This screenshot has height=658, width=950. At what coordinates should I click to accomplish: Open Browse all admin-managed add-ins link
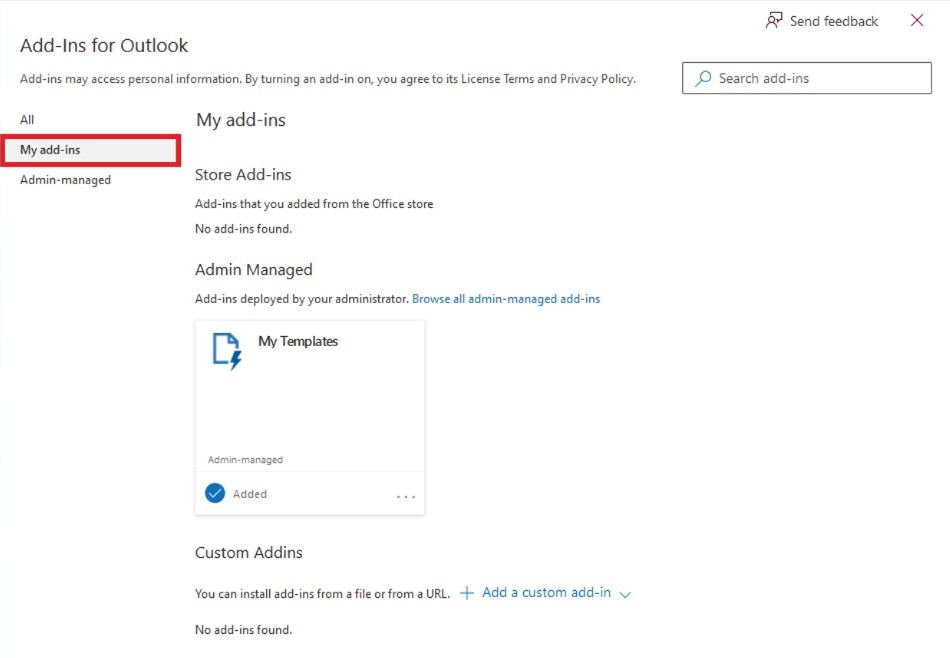506,299
